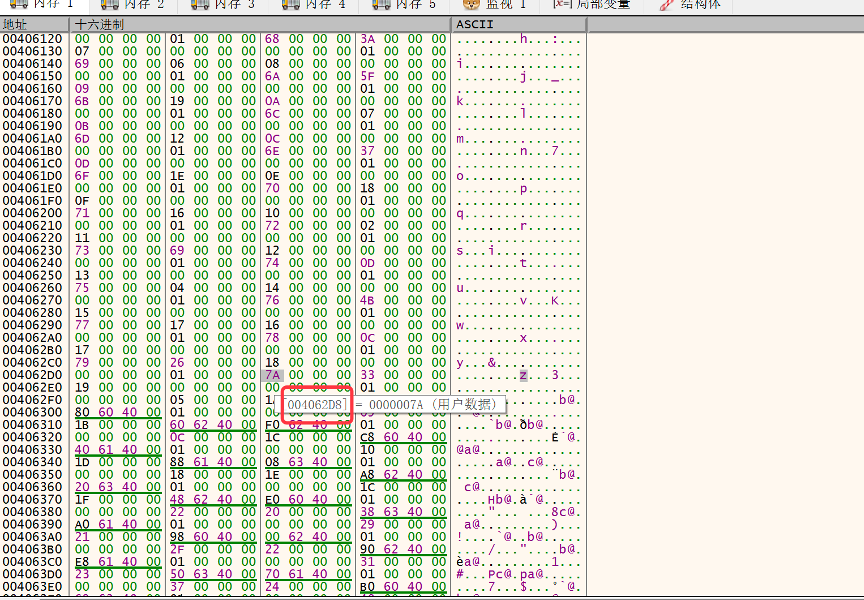Select the 内存 5 dump tab

[x=418, y=5]
